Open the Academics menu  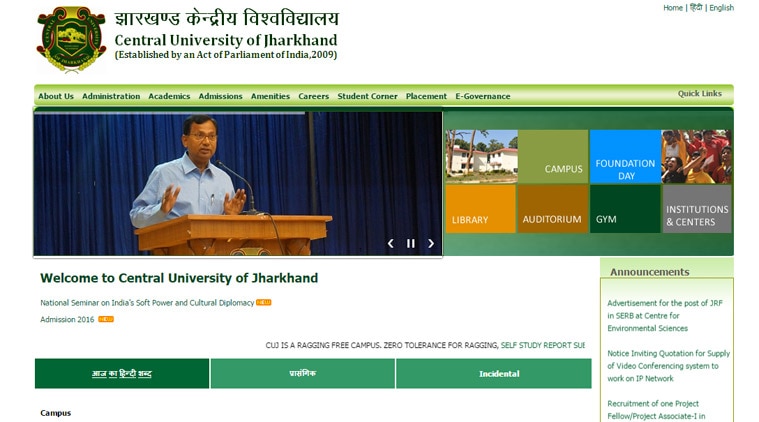coord(169,96)
